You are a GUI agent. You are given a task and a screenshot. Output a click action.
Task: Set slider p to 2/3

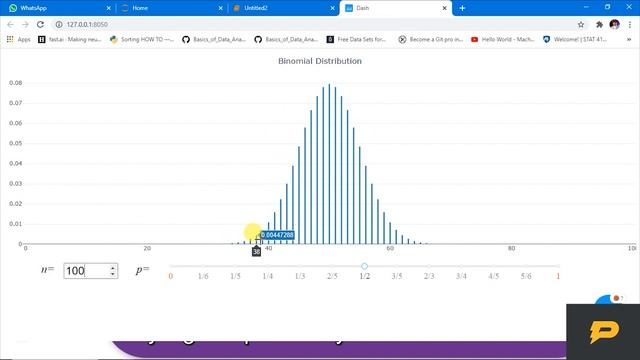pos(429,276)
